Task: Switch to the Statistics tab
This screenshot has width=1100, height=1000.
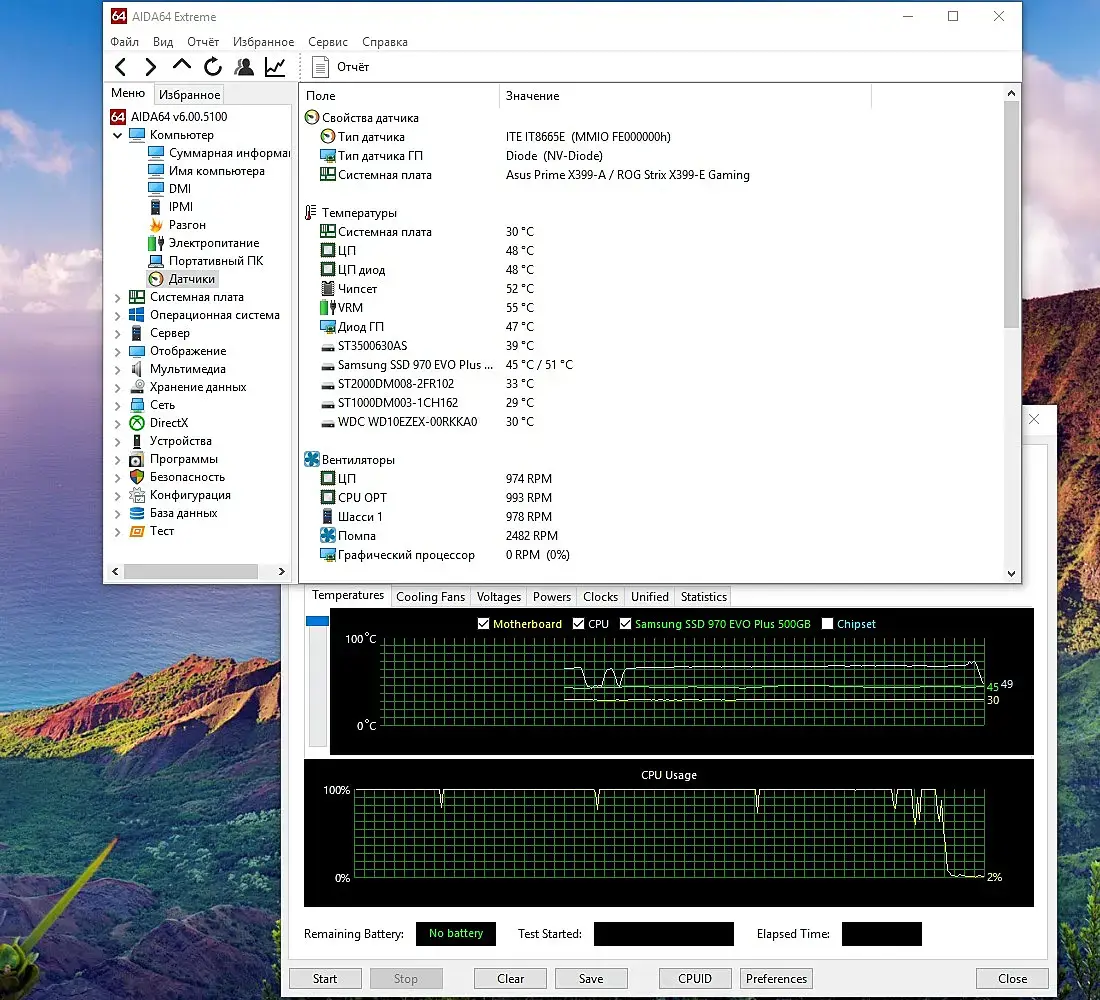Action: pos(704,596)
